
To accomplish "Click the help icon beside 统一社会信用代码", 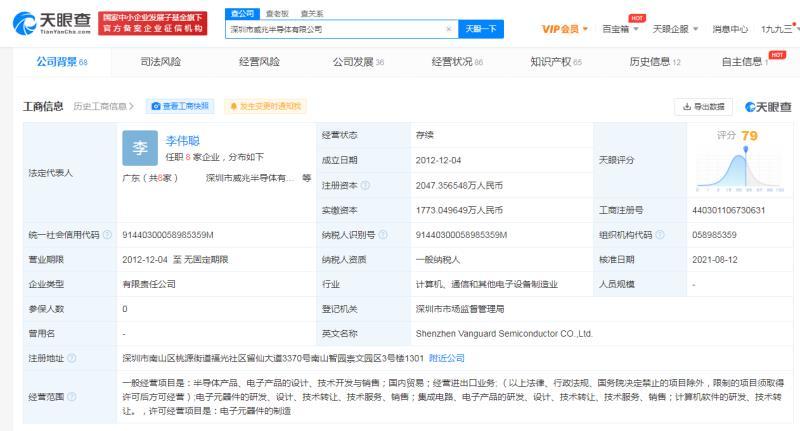I will point(107,235).
